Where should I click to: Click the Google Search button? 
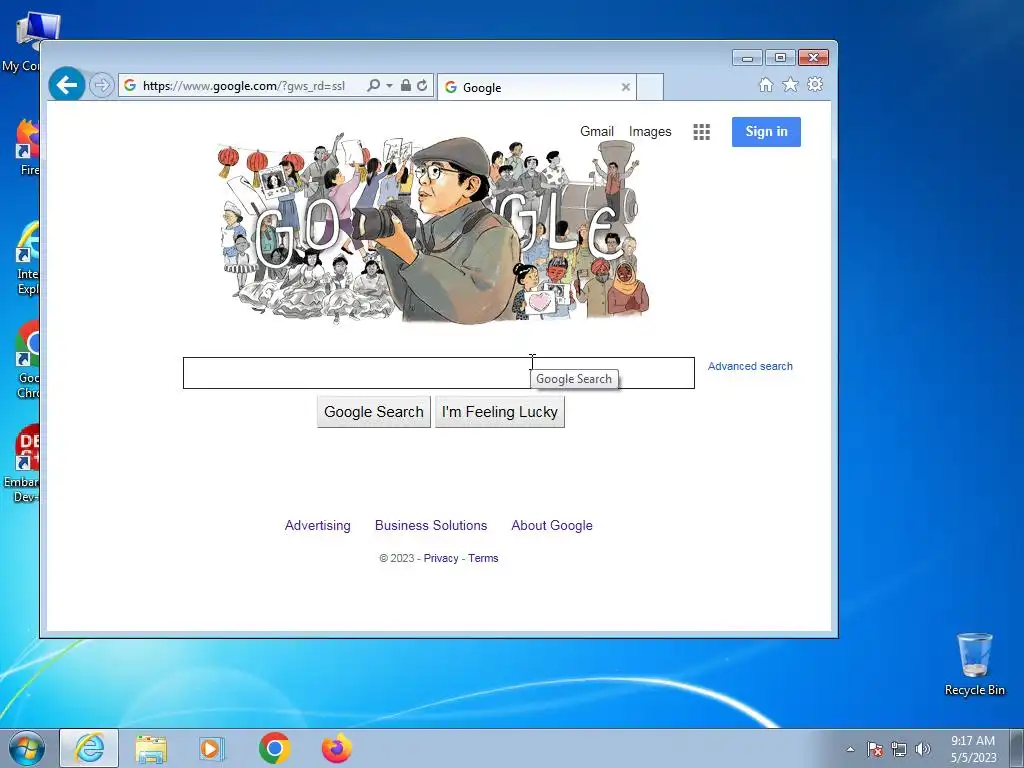click(374, 412)
